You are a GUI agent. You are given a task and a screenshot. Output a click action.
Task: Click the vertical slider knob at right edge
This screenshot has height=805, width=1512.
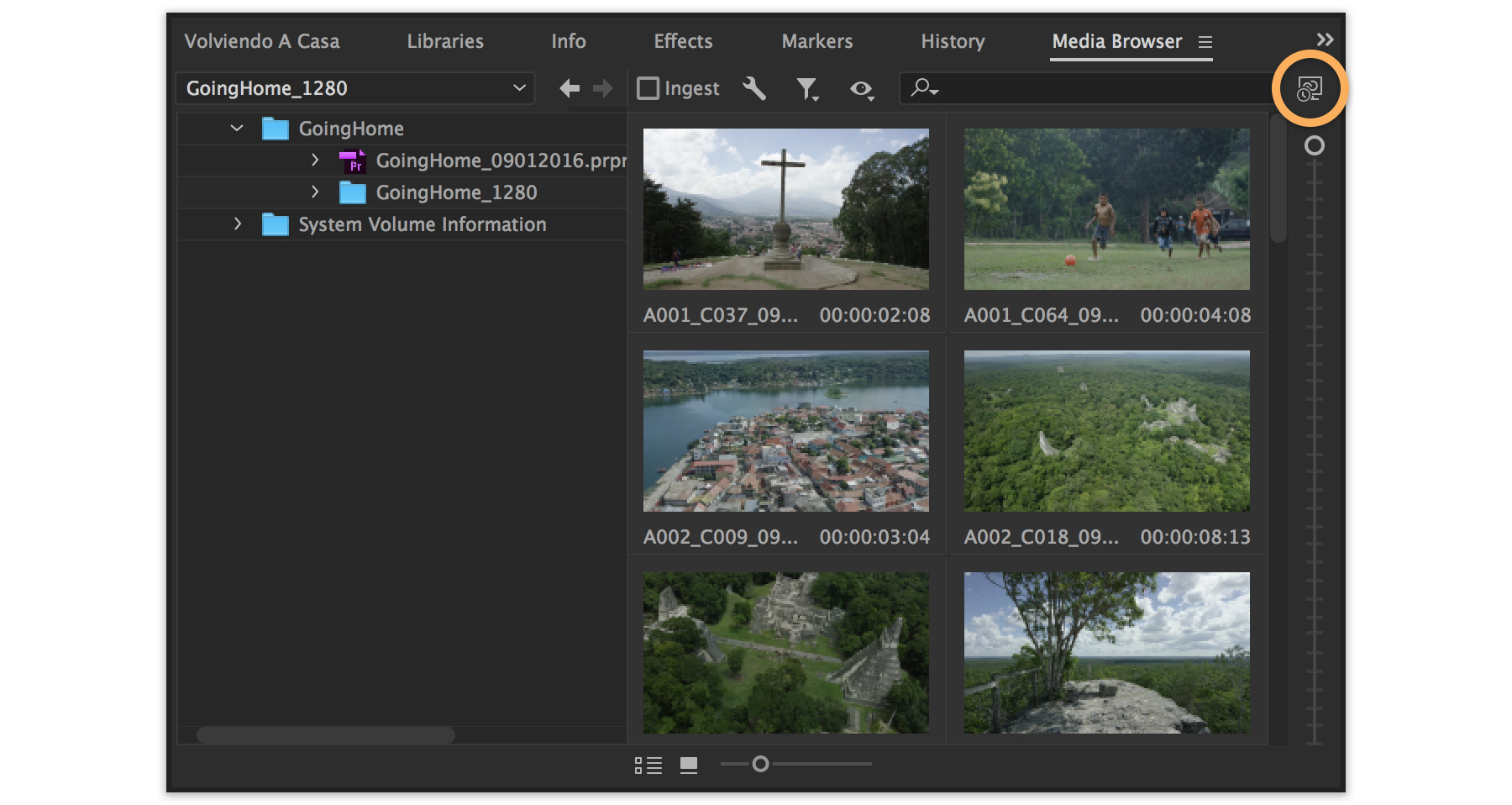(x=1315, y=146)
